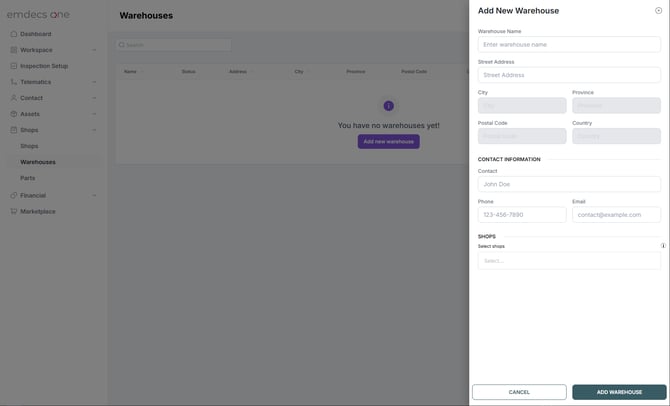670x406 pixels.
Task: Click the info icon beside Select shops
Action: (663, 246)
